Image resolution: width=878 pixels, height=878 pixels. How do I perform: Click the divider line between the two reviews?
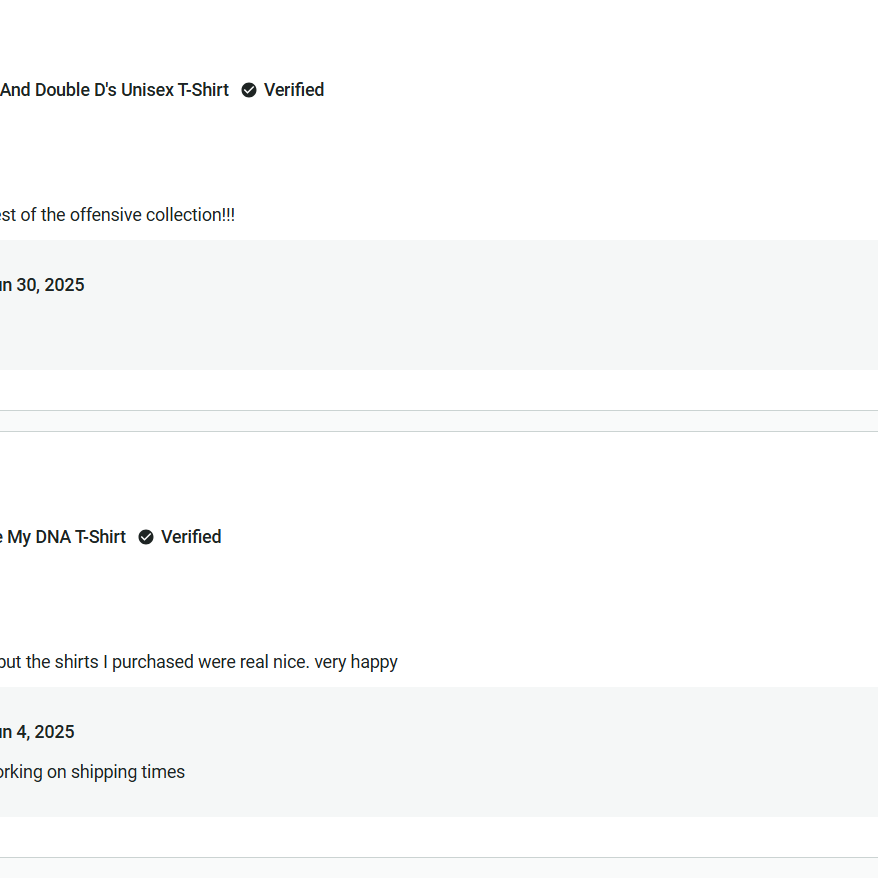[x=439, y=411]
